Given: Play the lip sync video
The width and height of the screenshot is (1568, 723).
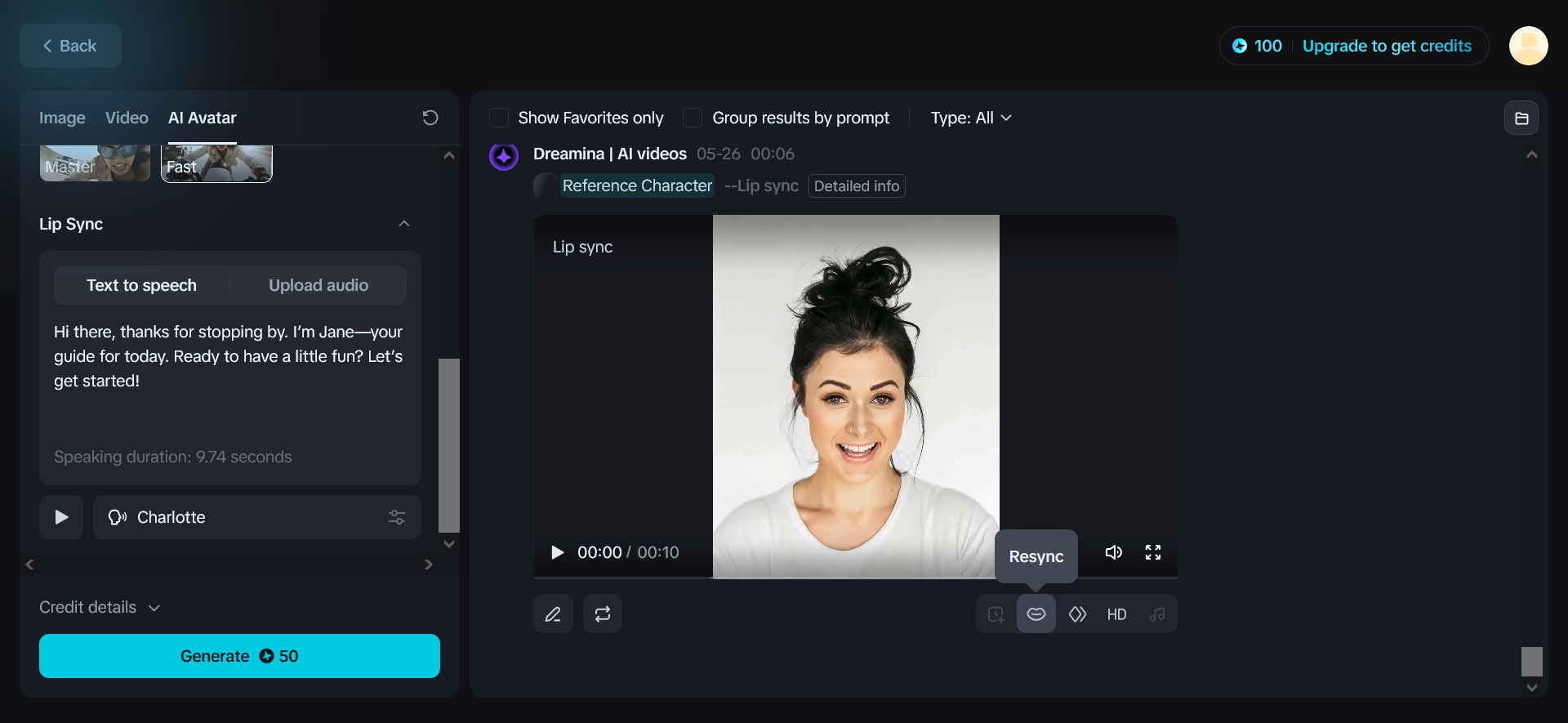Looking at the screenshot, I should click(558, 552).
